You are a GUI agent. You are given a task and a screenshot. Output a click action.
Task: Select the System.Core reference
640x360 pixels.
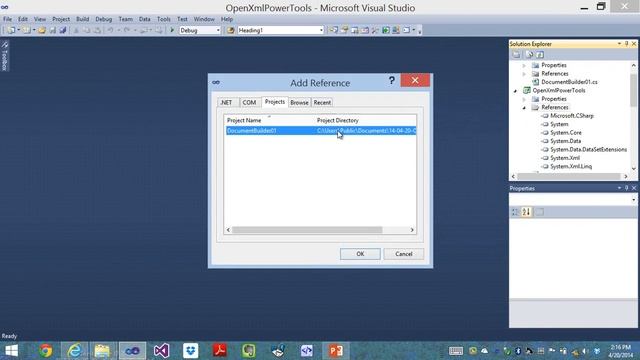coord(566,133)
